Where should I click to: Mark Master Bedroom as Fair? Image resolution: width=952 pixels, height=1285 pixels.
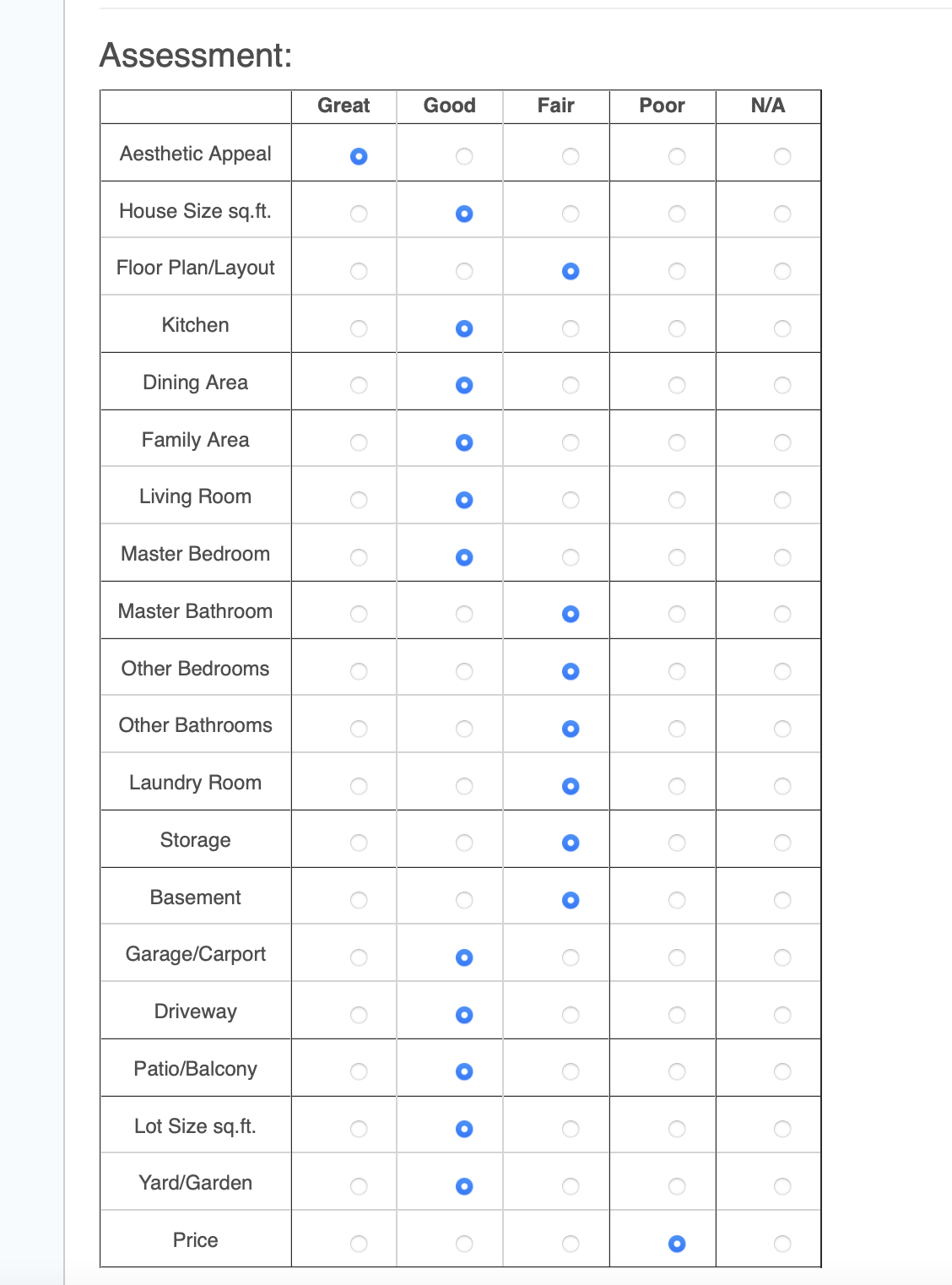tap(571, 557)
